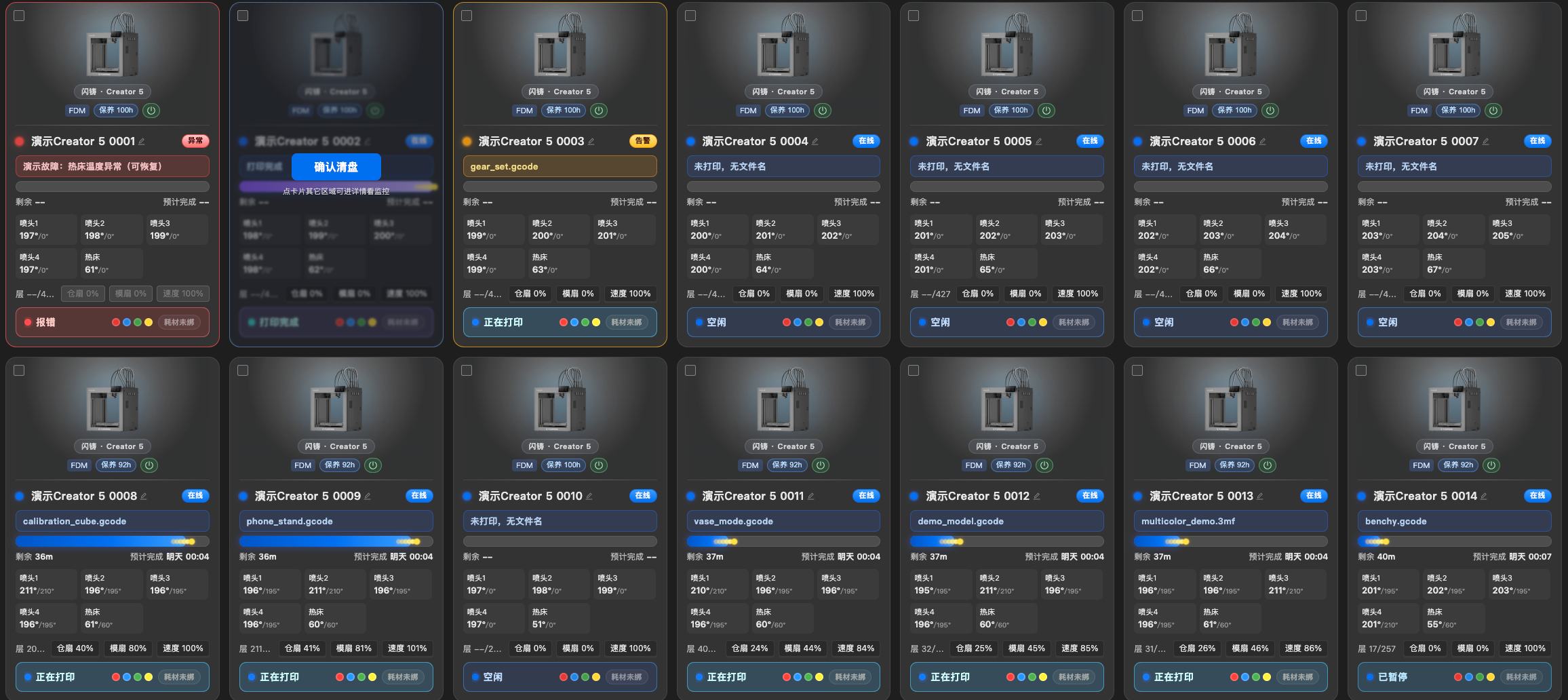Image resolution: width=1568 pixels, height=700 pixels.
Task: Edit name pencil icon for 演示Creator 5 0001
Action: (x=142, y=142)
